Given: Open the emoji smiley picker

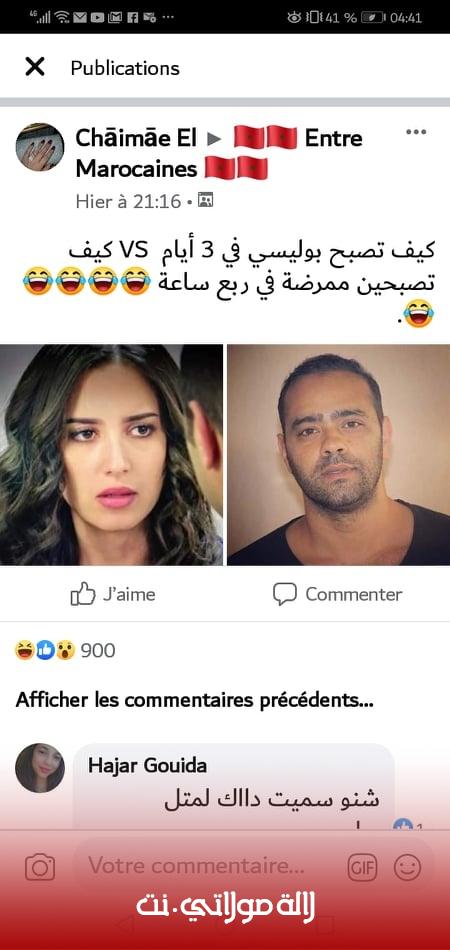Looking at the screenshot, I should coord(407,868).
